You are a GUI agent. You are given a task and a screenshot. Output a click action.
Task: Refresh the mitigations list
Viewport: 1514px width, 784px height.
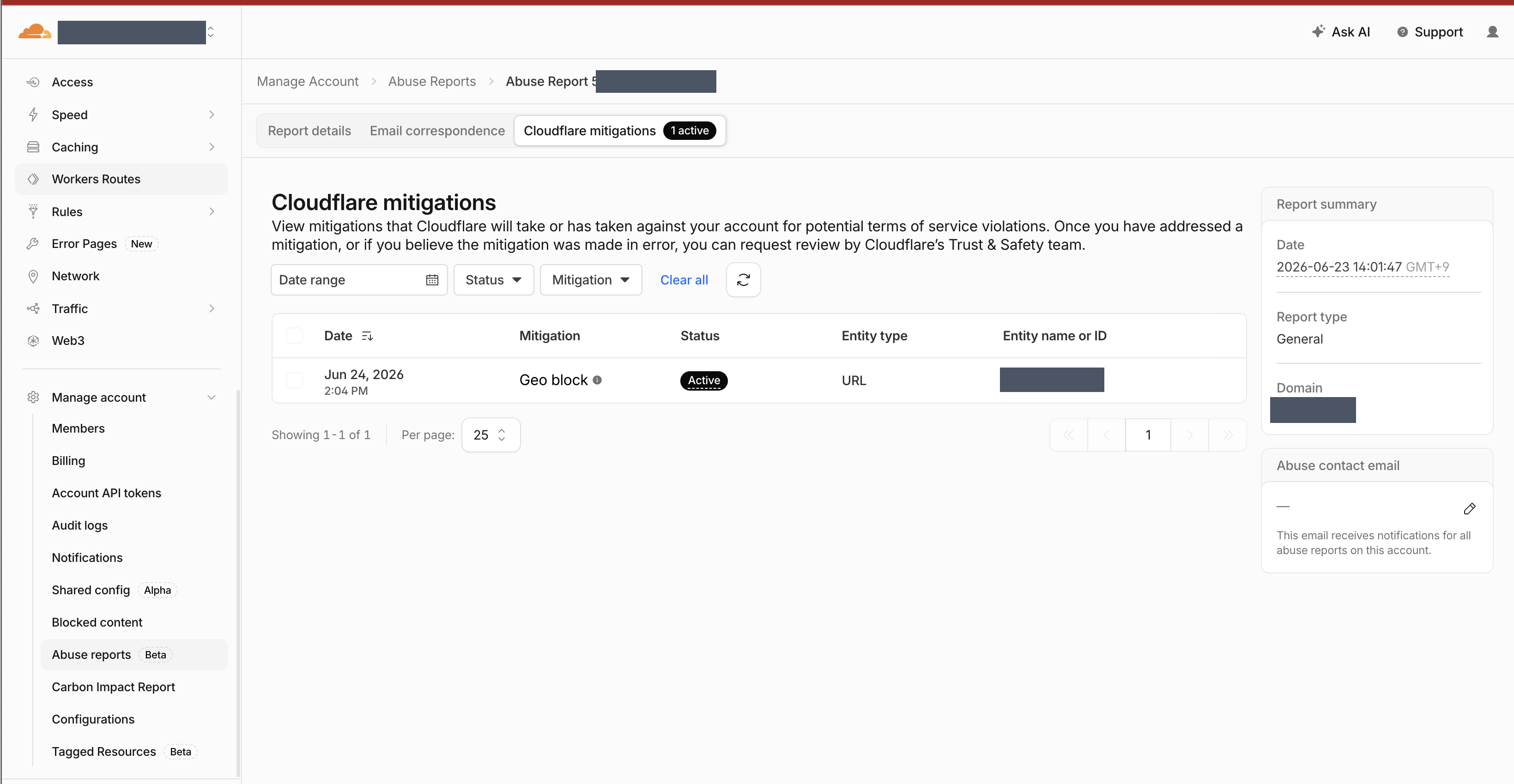coord(744,280)
